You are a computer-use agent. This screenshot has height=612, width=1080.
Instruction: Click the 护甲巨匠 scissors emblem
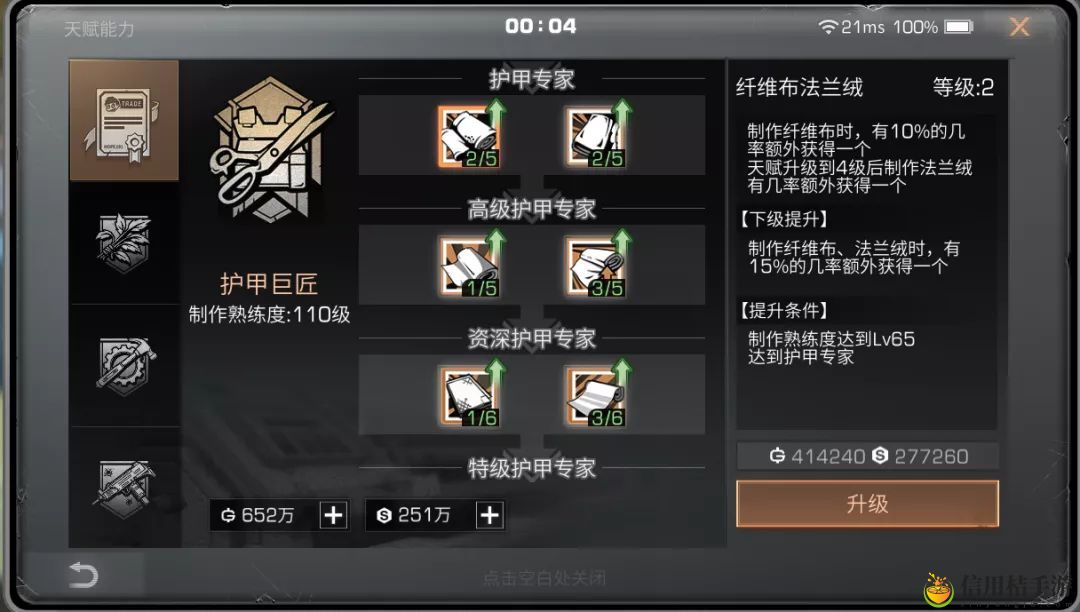(x=271, y=151)
